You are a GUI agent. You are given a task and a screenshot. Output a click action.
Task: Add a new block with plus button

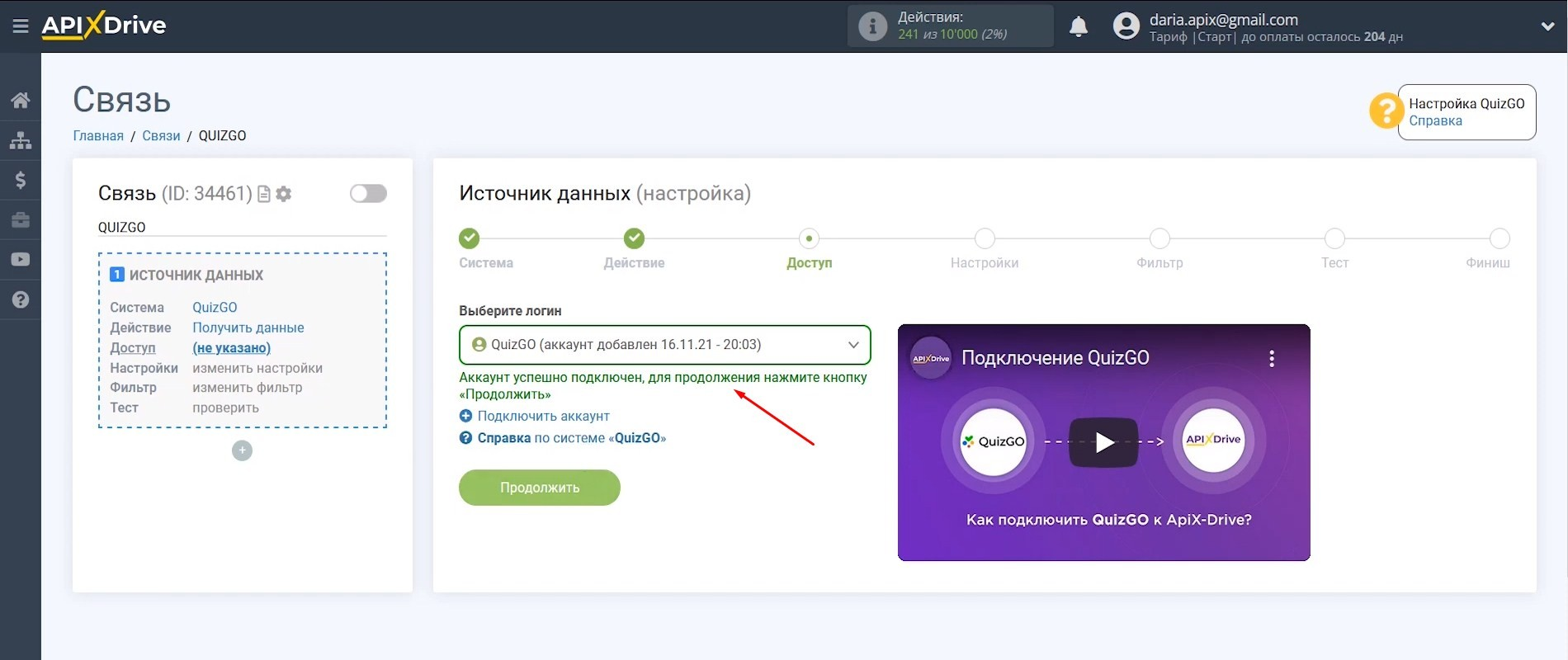pyautogui.click(x=242, y=450)
